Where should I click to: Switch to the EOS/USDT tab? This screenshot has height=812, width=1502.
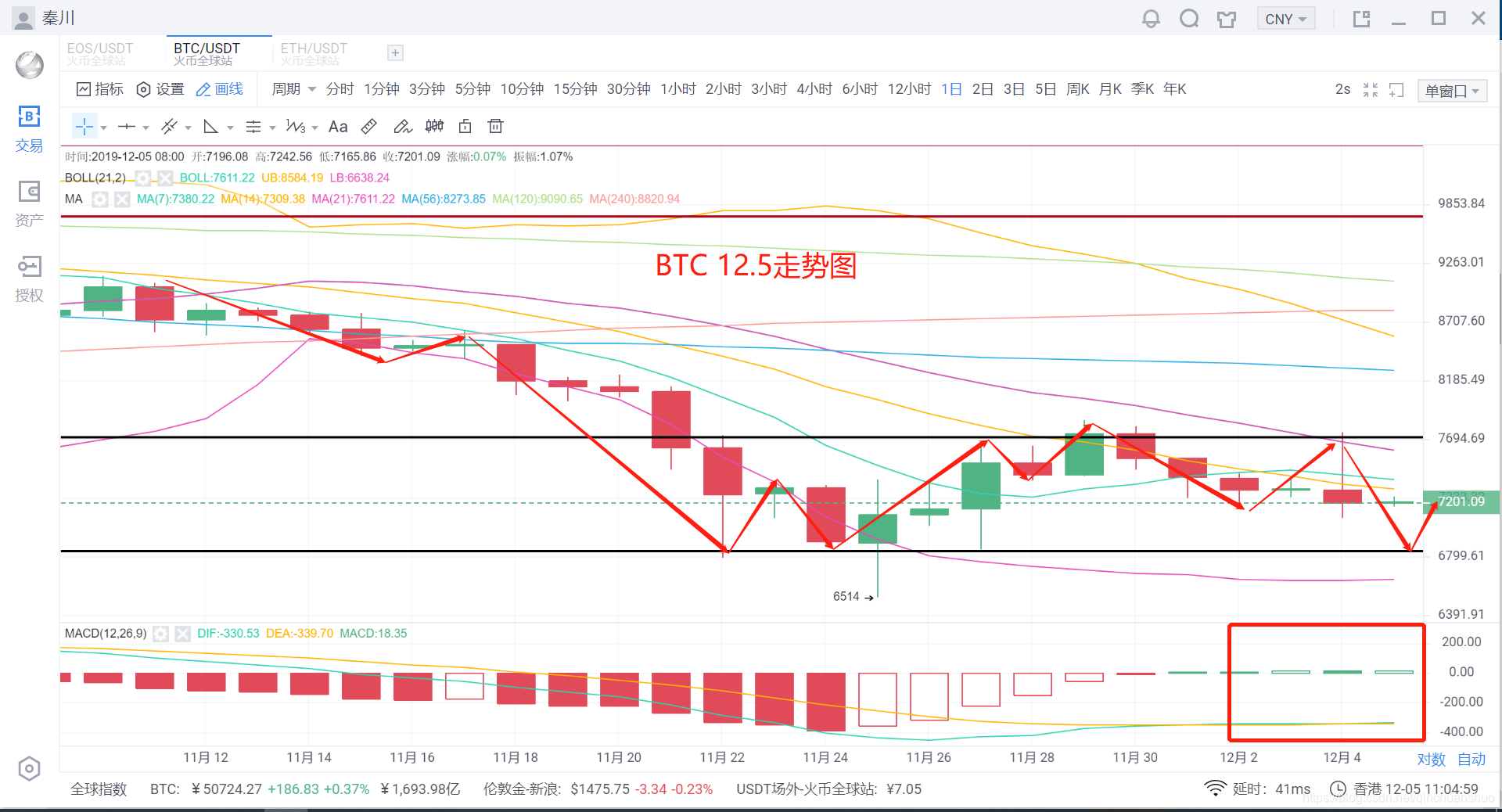click(x=100, y=53)
